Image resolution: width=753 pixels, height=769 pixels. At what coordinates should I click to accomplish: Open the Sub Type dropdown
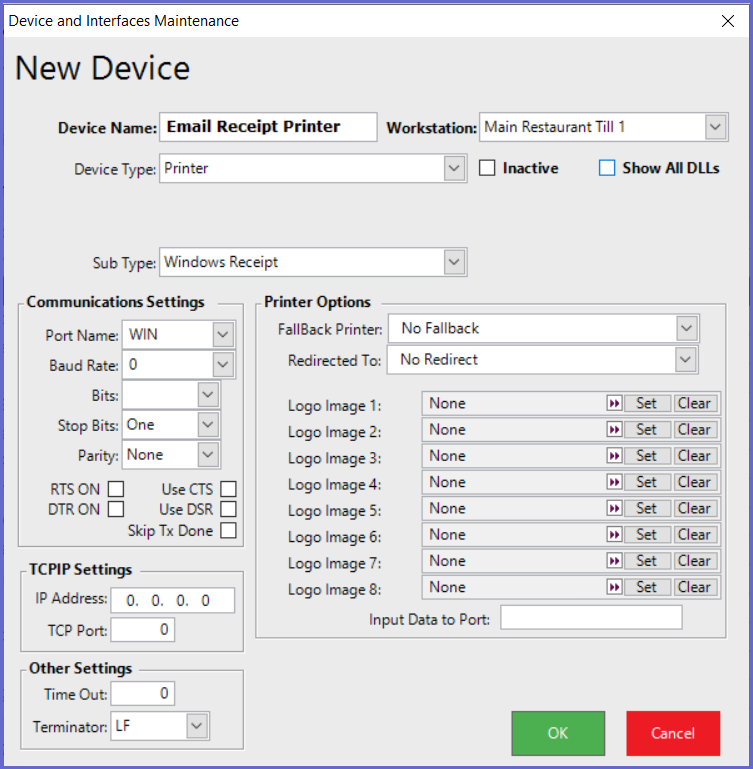pos(455,262)
